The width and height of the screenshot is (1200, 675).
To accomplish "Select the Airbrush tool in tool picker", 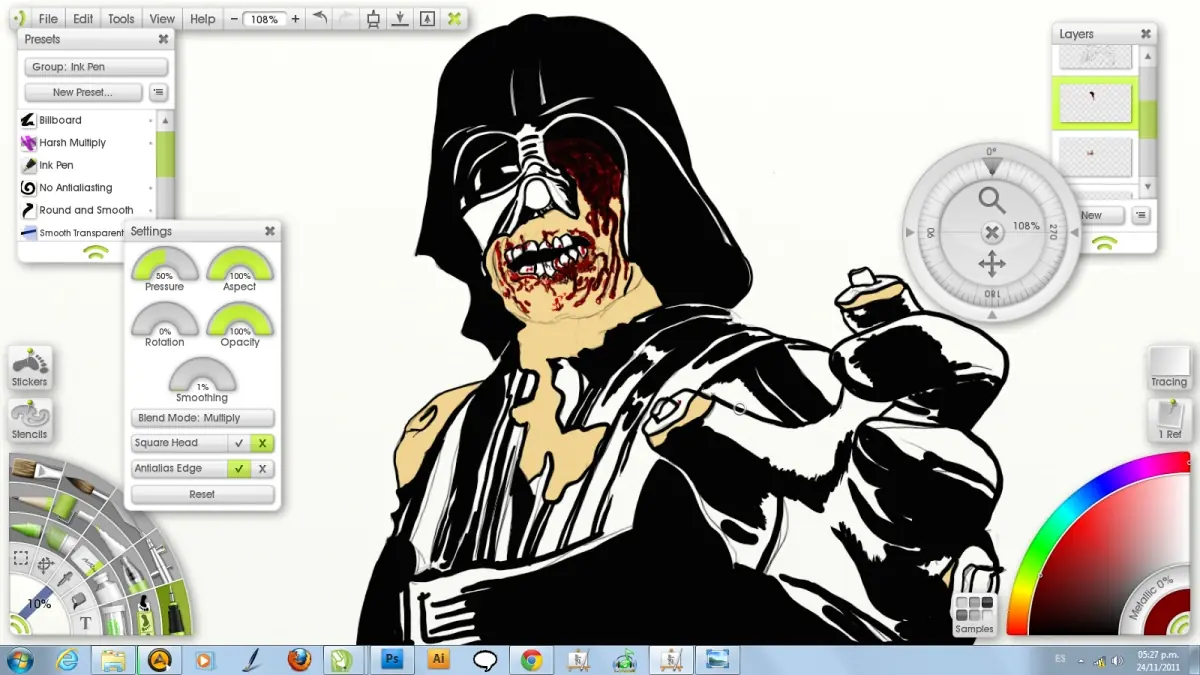I will pos(159,558).
